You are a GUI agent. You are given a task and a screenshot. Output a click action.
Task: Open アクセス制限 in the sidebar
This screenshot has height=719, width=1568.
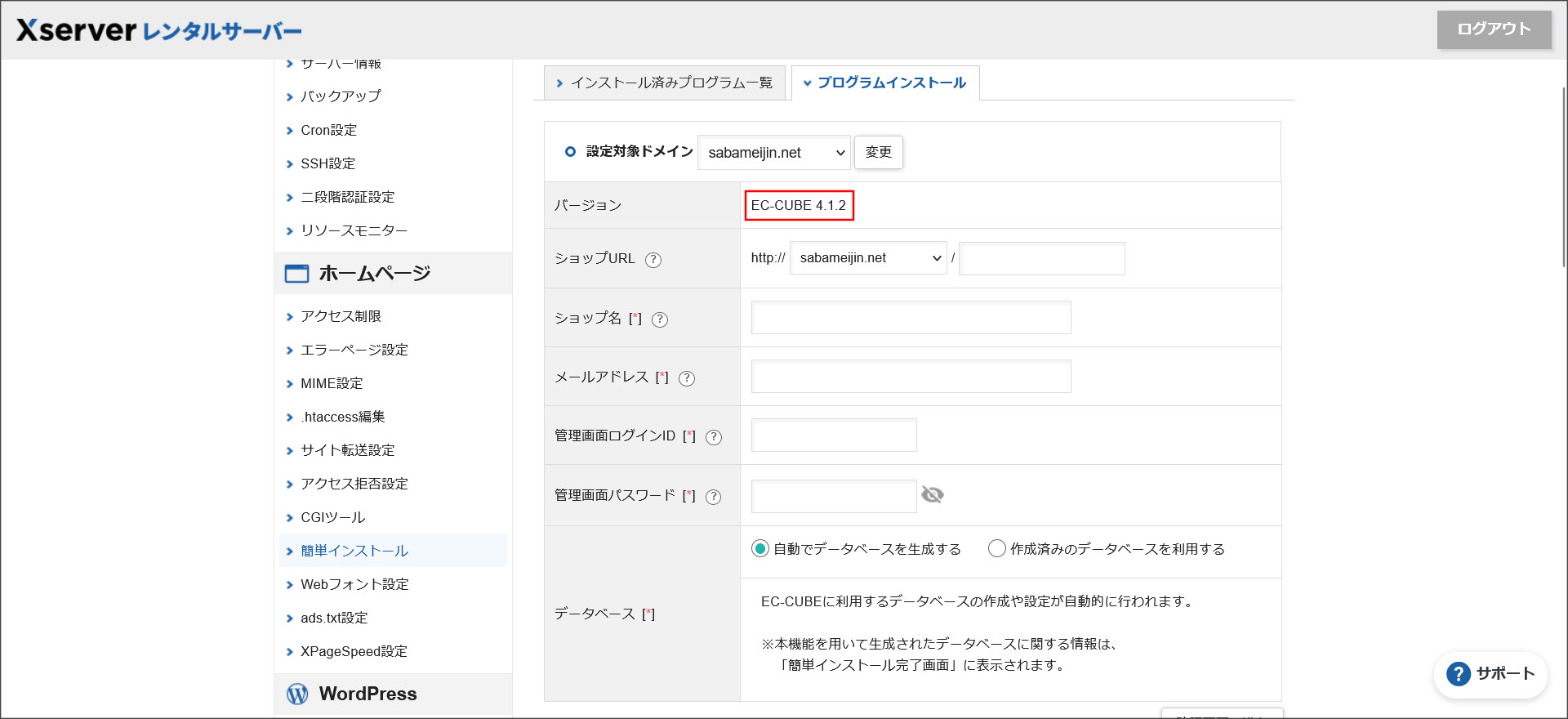point(341,316)
